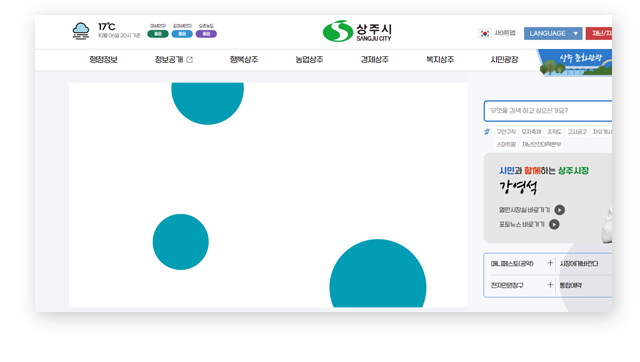The image size is (640, 362).
Task: Click the 시장에게바란다 link
Action: pos(579,264)
